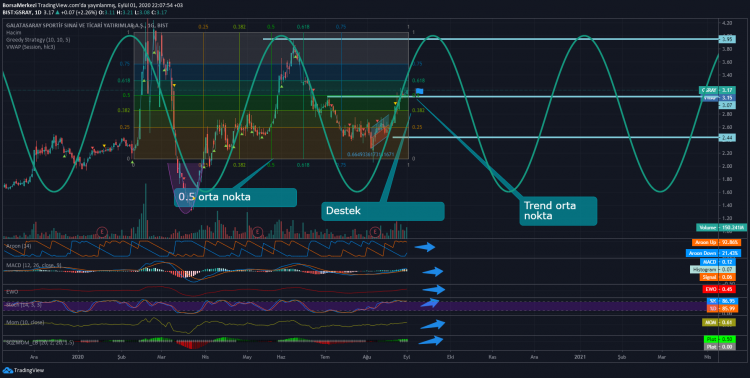This screenshot has width=750, height=378.
Task: Click the TradingView logo at bottom left
Action: (x=23, y=370)
